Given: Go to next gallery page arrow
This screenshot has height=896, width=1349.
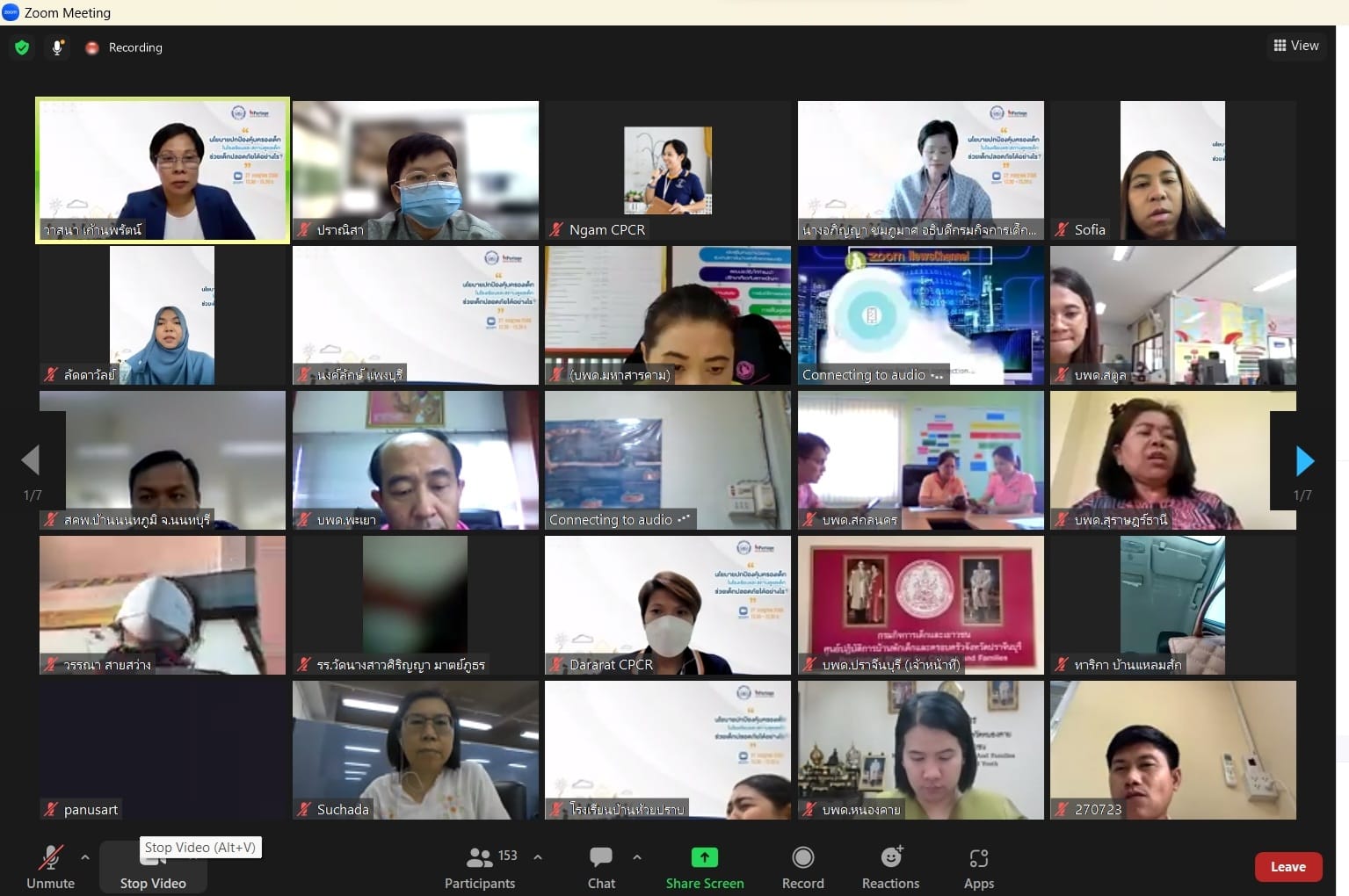Looking at the screenshot, I should click(x=1304, y=460).
